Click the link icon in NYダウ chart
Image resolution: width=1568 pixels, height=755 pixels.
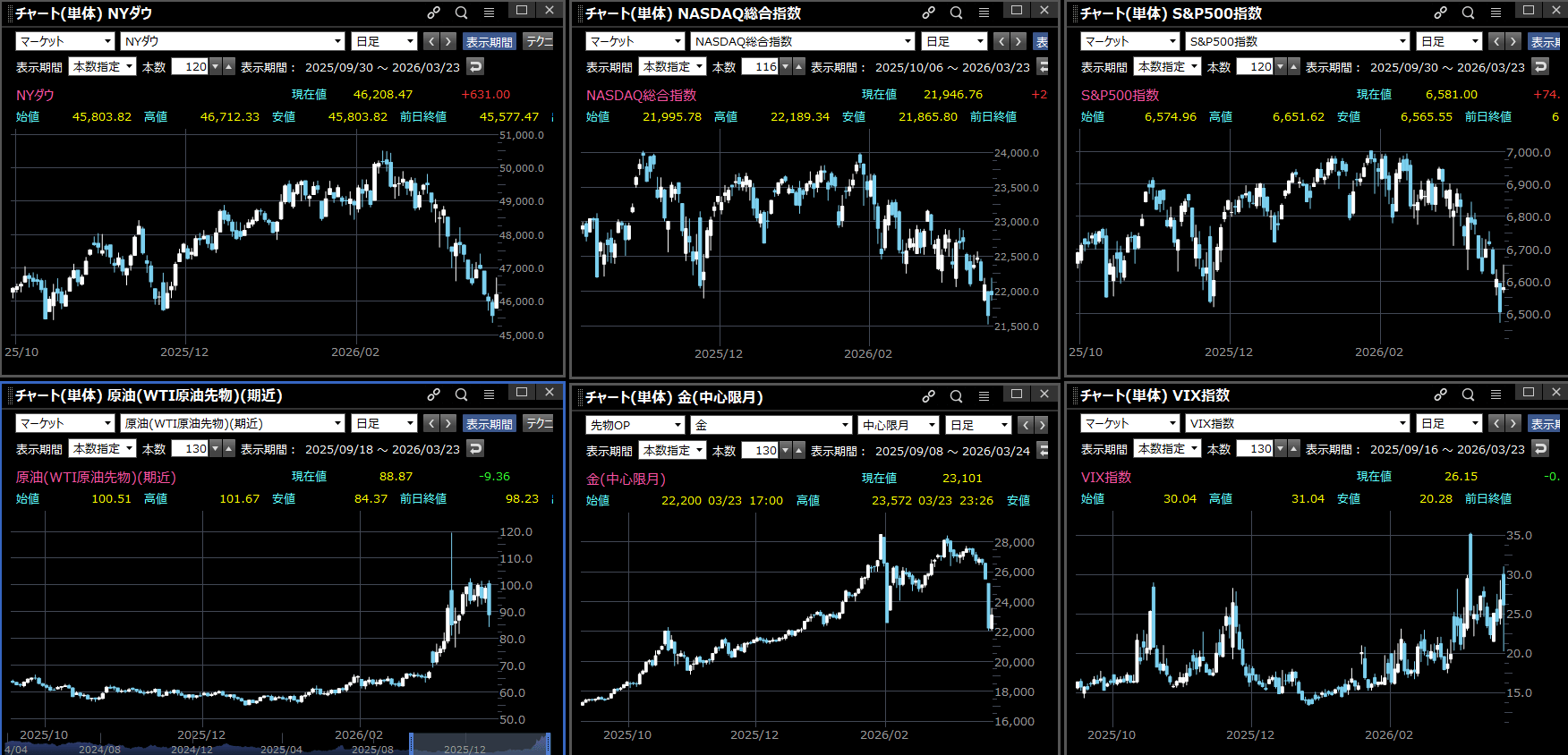tap(433, 13)
